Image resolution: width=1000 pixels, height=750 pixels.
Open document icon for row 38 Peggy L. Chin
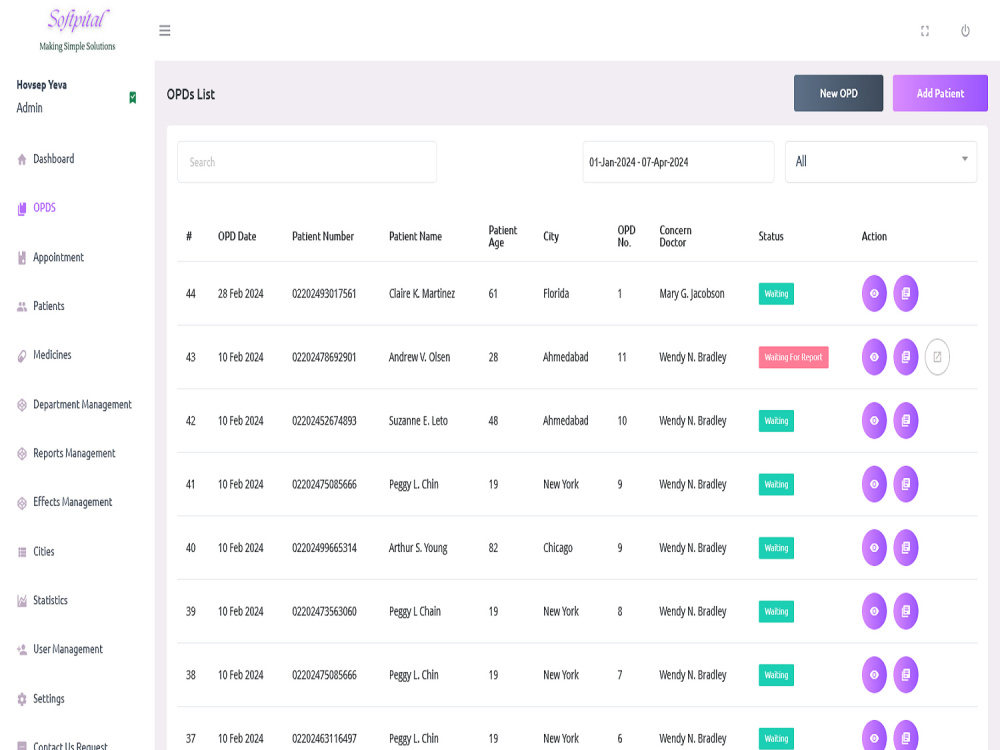tap(906, 675)
